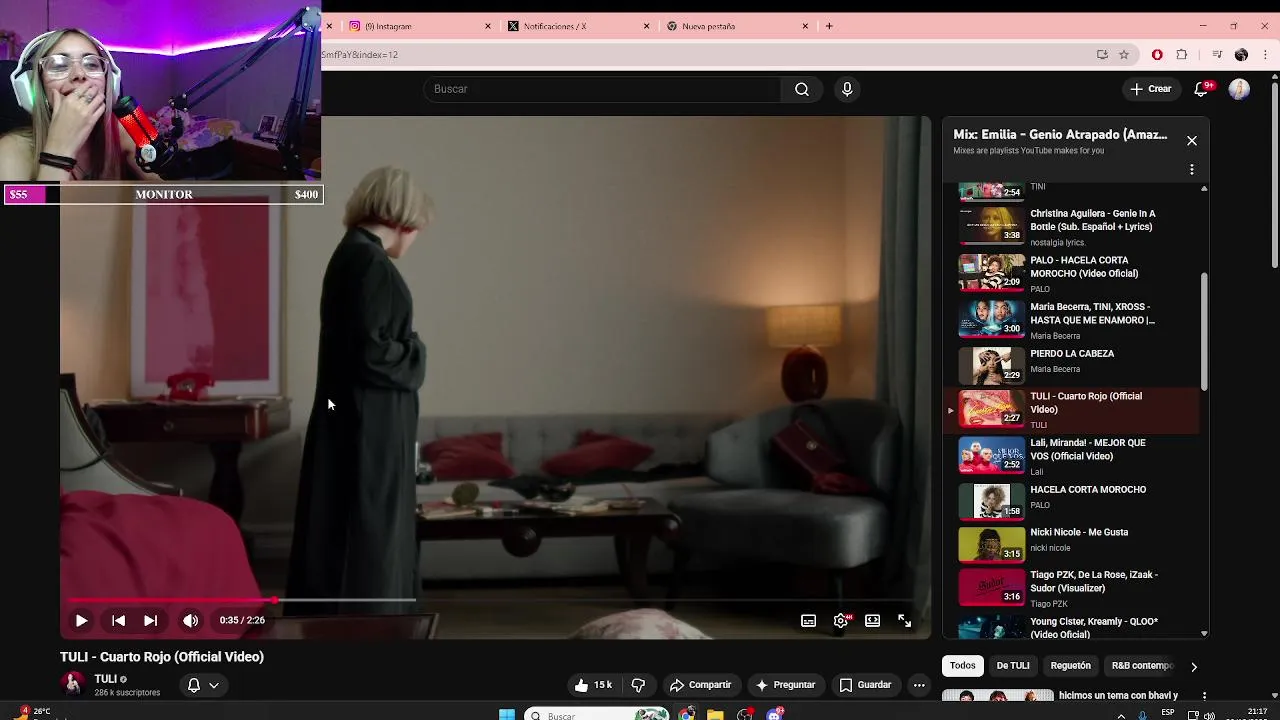
Task: Close the Instagram browser tab
Action: (488, 27)
